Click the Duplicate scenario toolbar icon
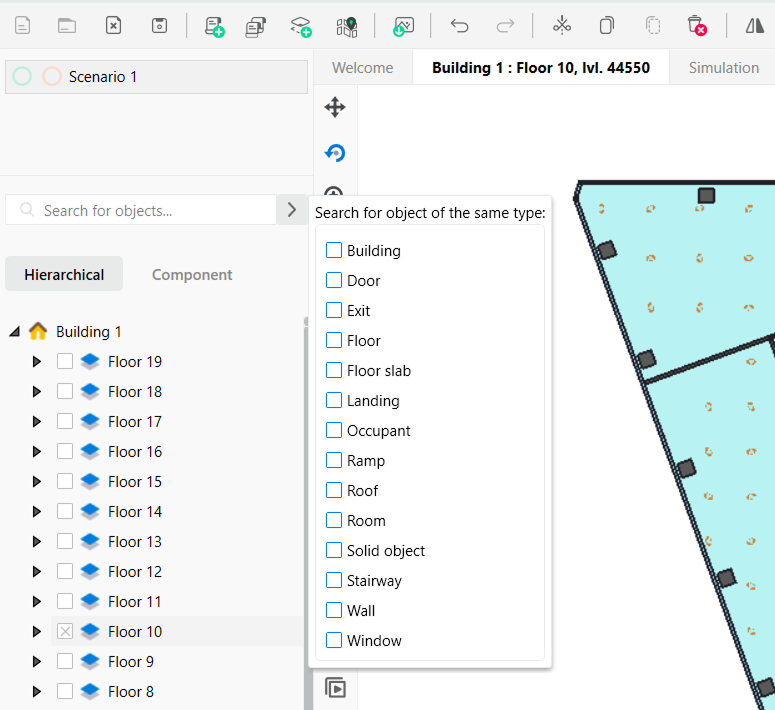Screen dimensions: 775x710 point(256,27)
